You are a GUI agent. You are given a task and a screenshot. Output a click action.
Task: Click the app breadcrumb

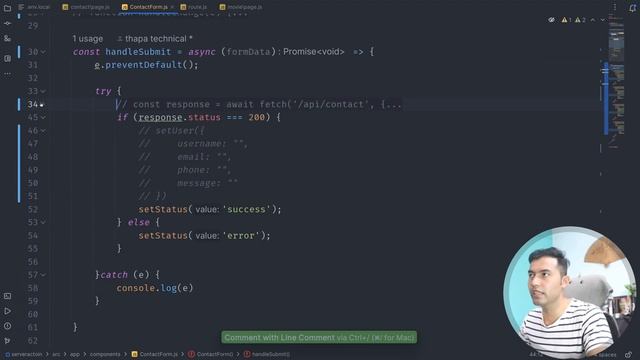point(75,354)
